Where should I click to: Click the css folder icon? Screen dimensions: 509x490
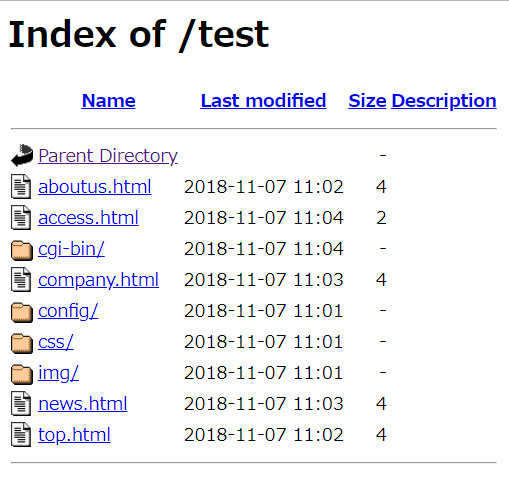click(22, 343)
